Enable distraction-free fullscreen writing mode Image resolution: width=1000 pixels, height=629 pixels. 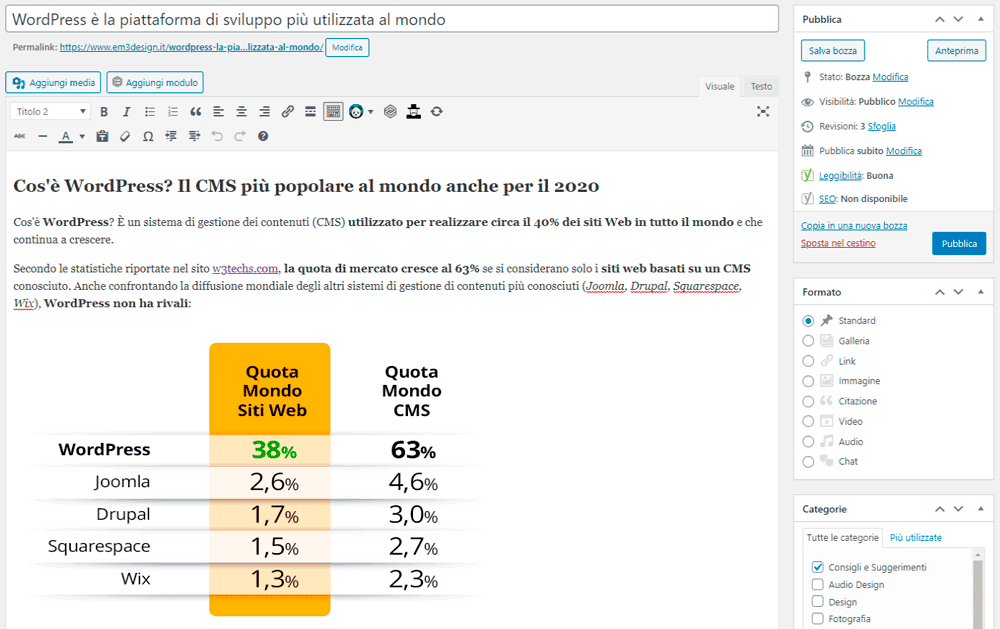763,112
